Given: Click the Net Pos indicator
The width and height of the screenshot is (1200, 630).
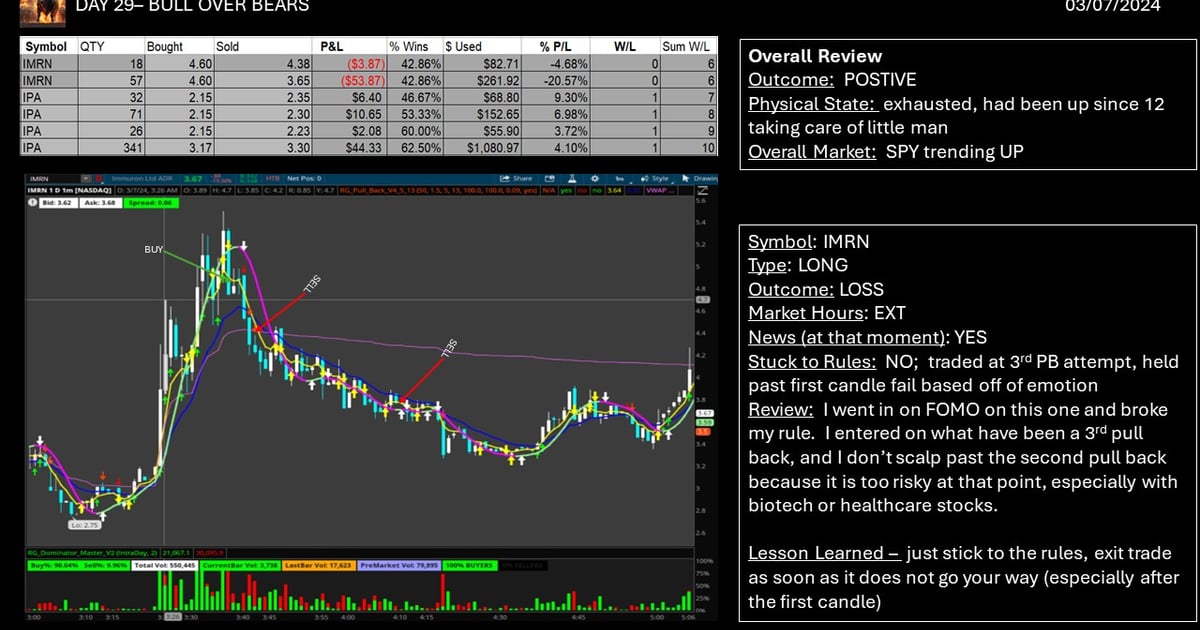Looking at the screenshot, I should (303, 177).
